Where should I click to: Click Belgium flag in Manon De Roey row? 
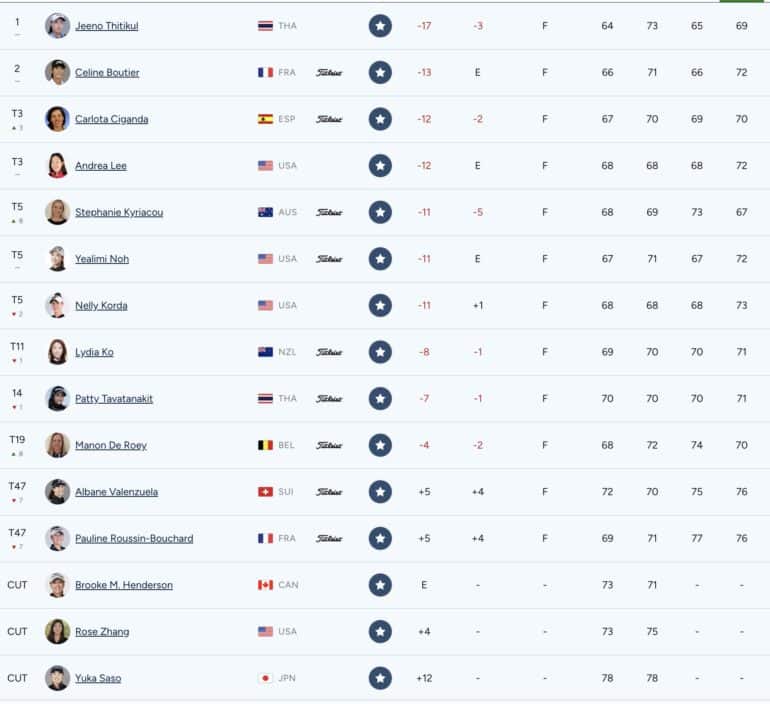pos(265,445)
